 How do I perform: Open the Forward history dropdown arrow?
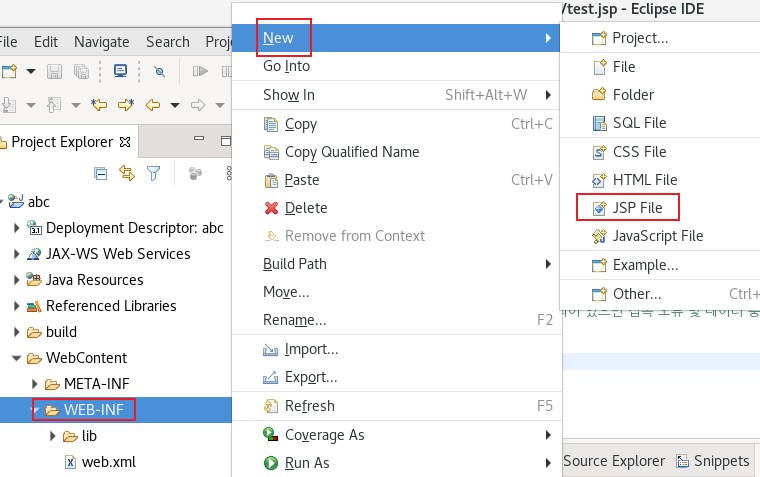pos(220,105)
